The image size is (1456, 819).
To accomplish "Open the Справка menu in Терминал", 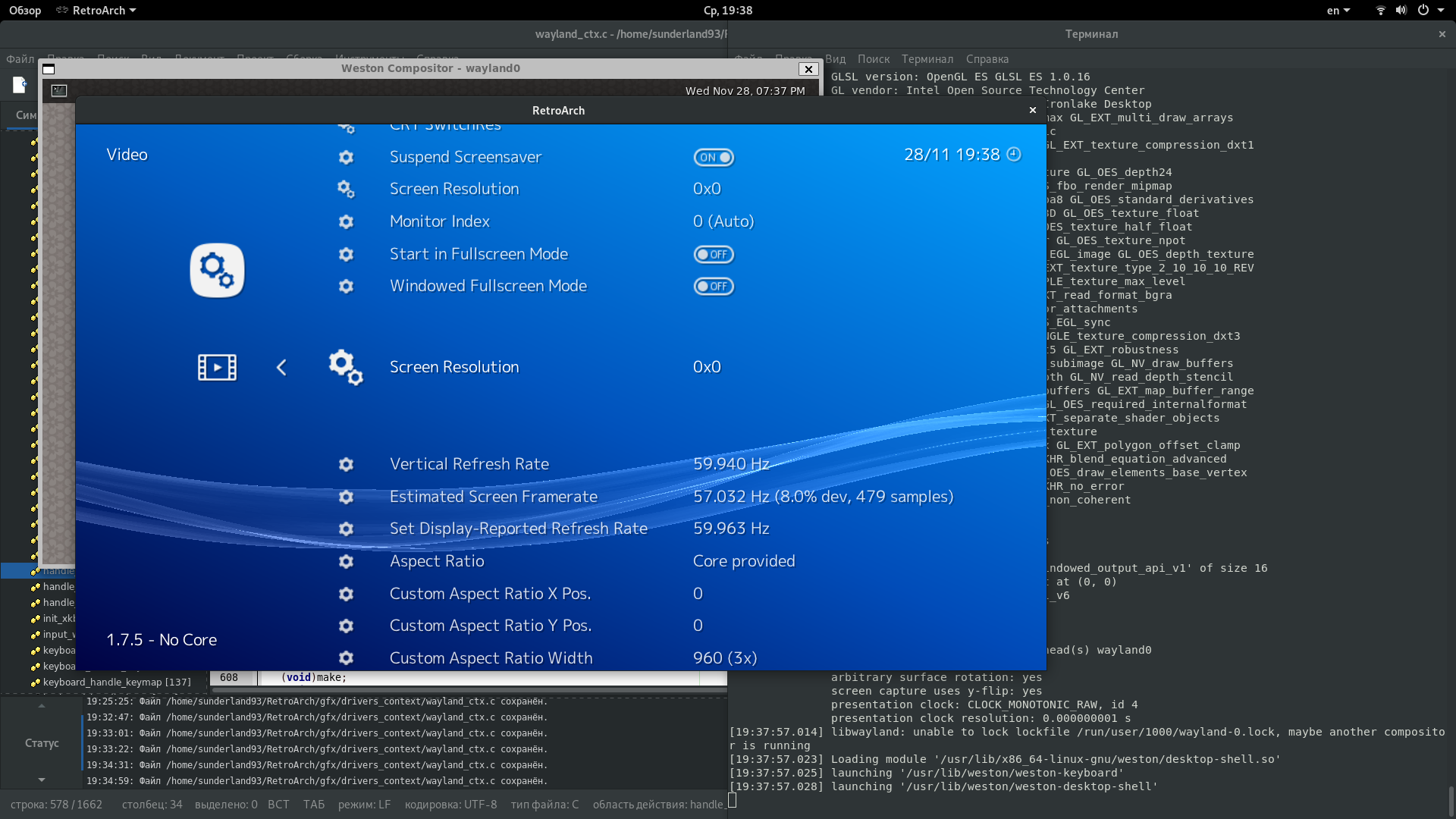I will [987, 59].
